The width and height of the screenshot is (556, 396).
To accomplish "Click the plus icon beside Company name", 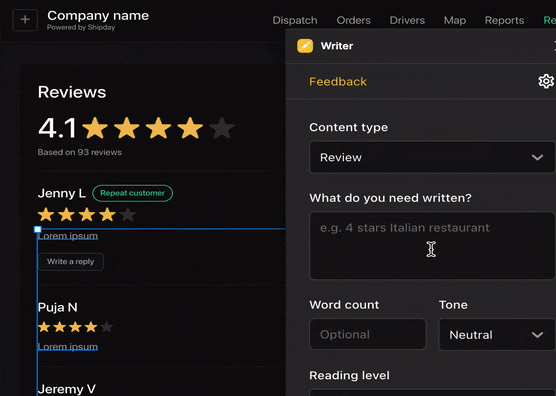I will (x=25, y=20).
